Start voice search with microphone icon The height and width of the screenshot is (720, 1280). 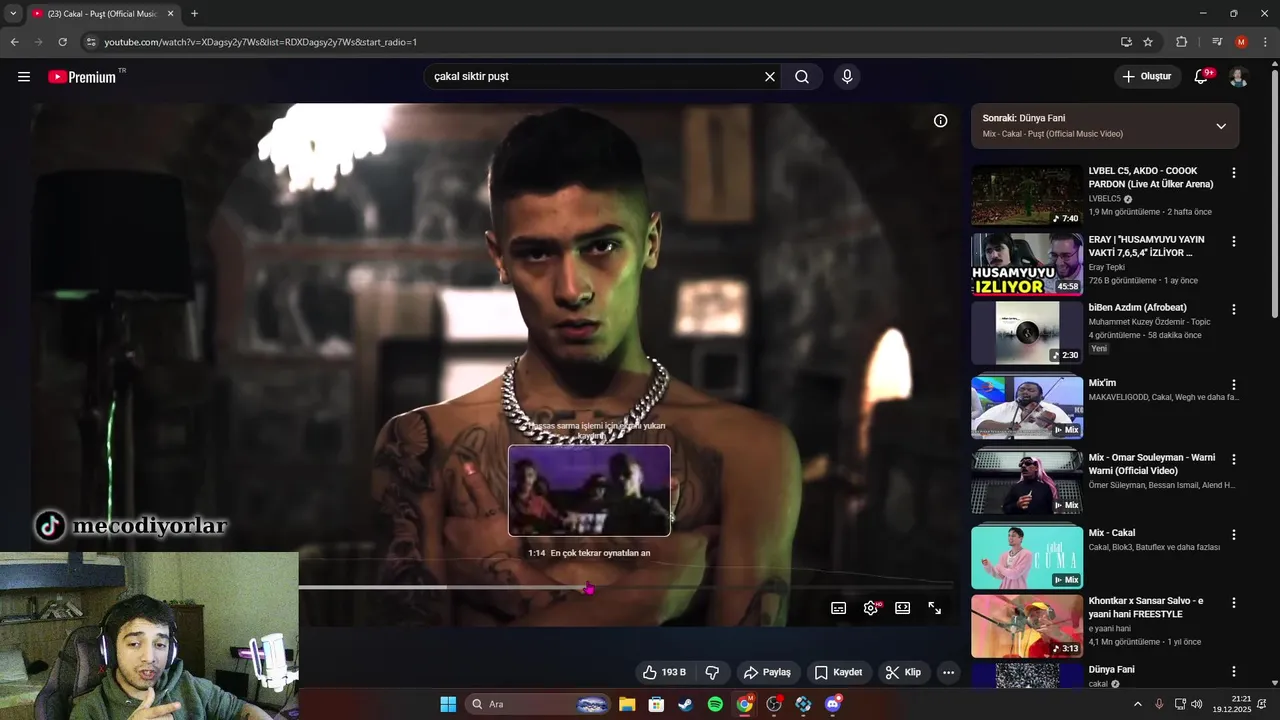tap(847, 77)
